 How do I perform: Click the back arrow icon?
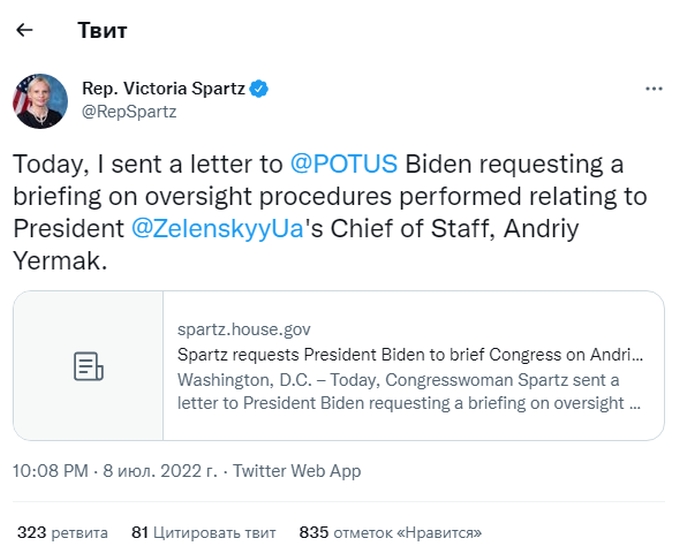pos(24,30)
